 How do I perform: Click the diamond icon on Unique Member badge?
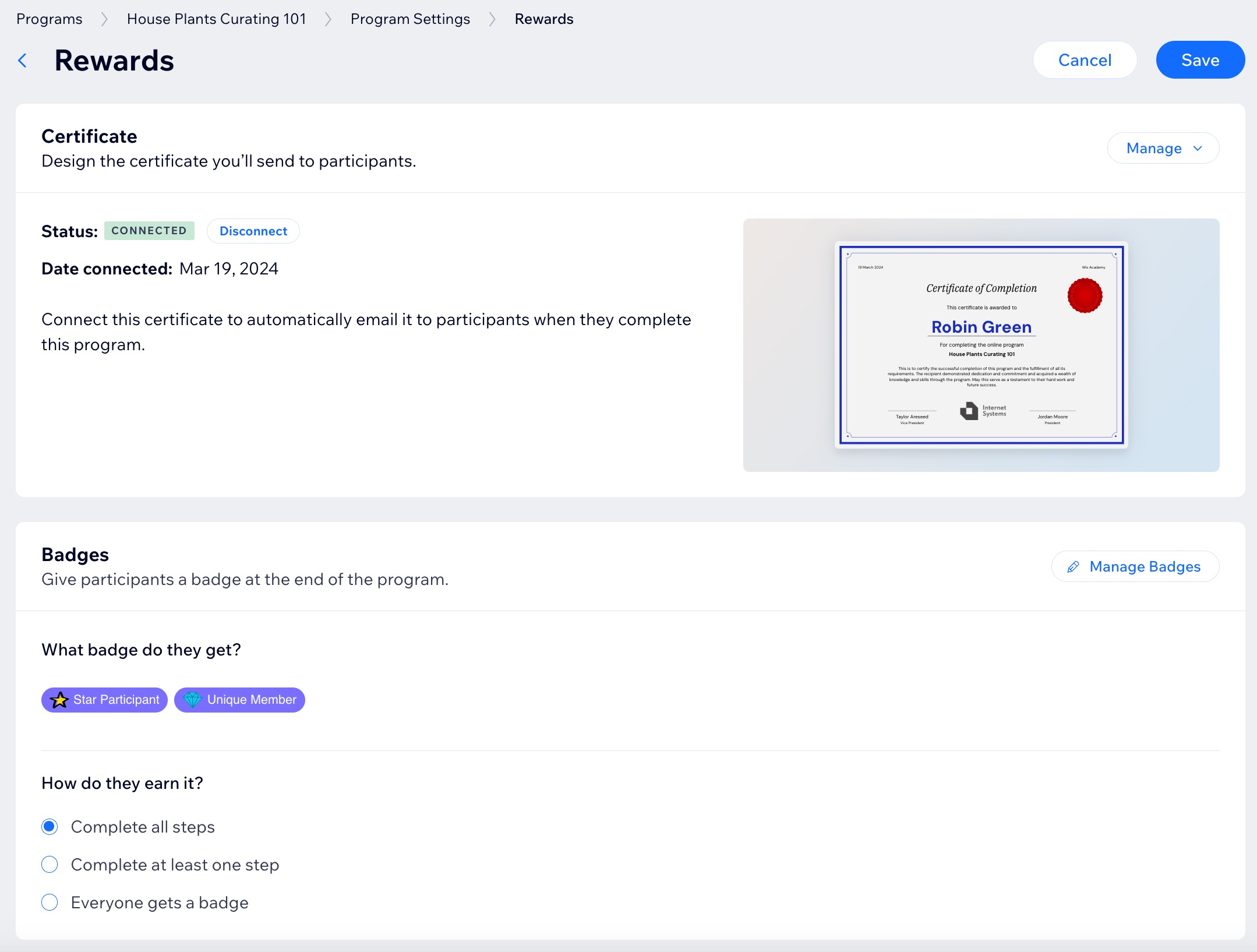coord(192,700)
